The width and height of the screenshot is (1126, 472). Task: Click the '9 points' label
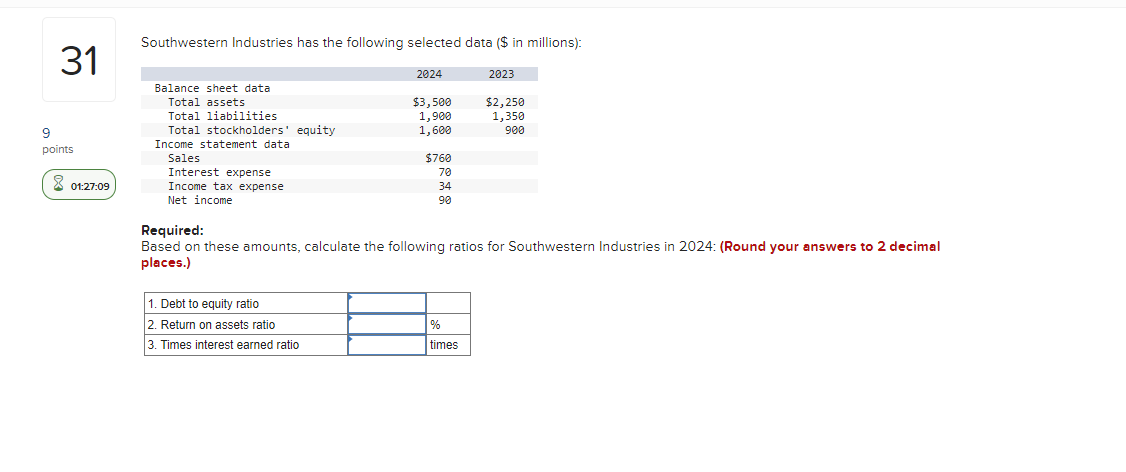click(x=57, y=141)
